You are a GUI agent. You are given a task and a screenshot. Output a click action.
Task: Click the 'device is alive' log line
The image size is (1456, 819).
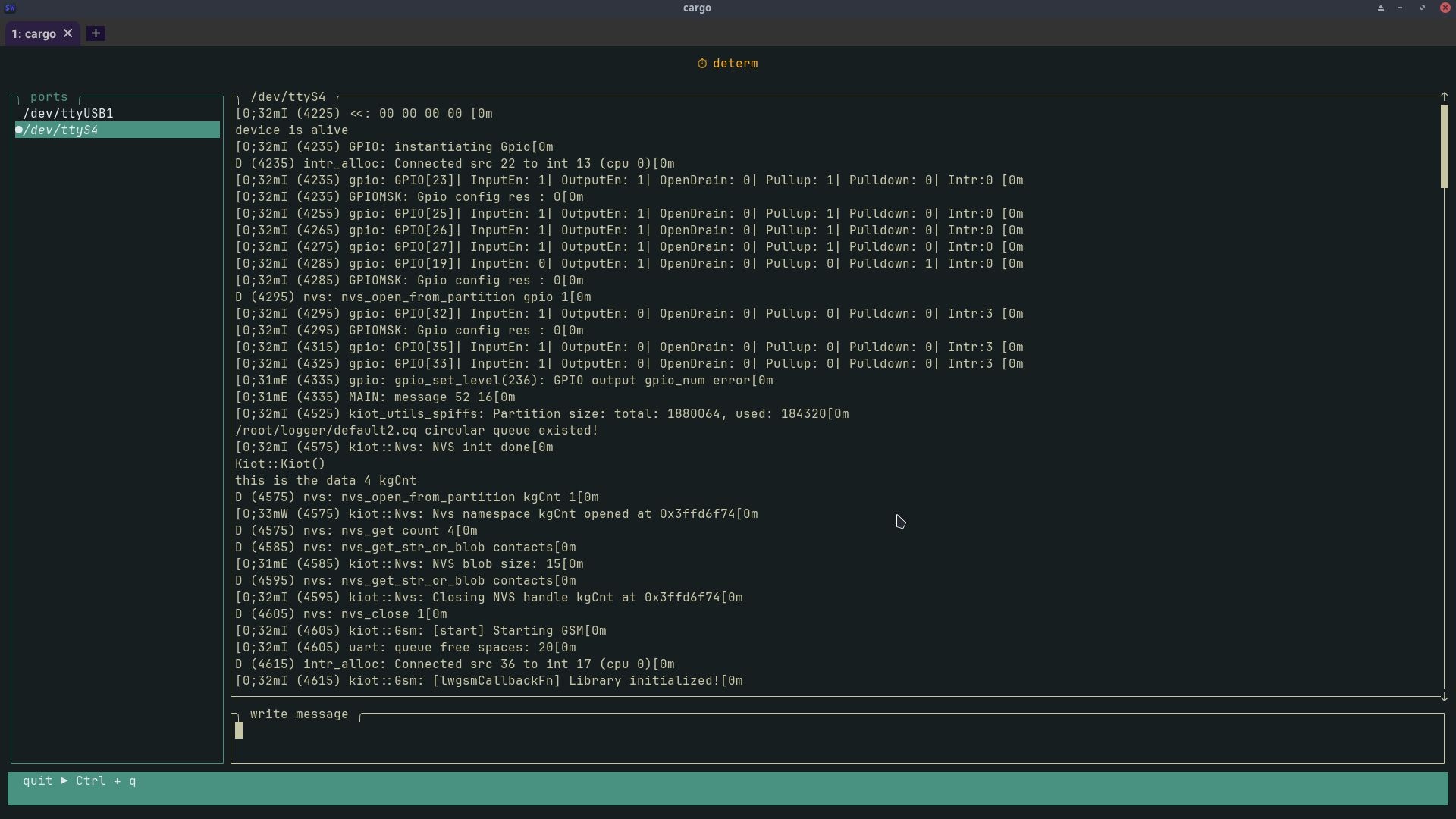point(292,130)
